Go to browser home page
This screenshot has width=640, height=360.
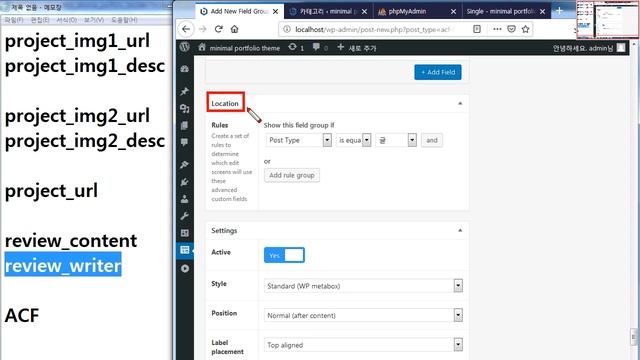234,29
